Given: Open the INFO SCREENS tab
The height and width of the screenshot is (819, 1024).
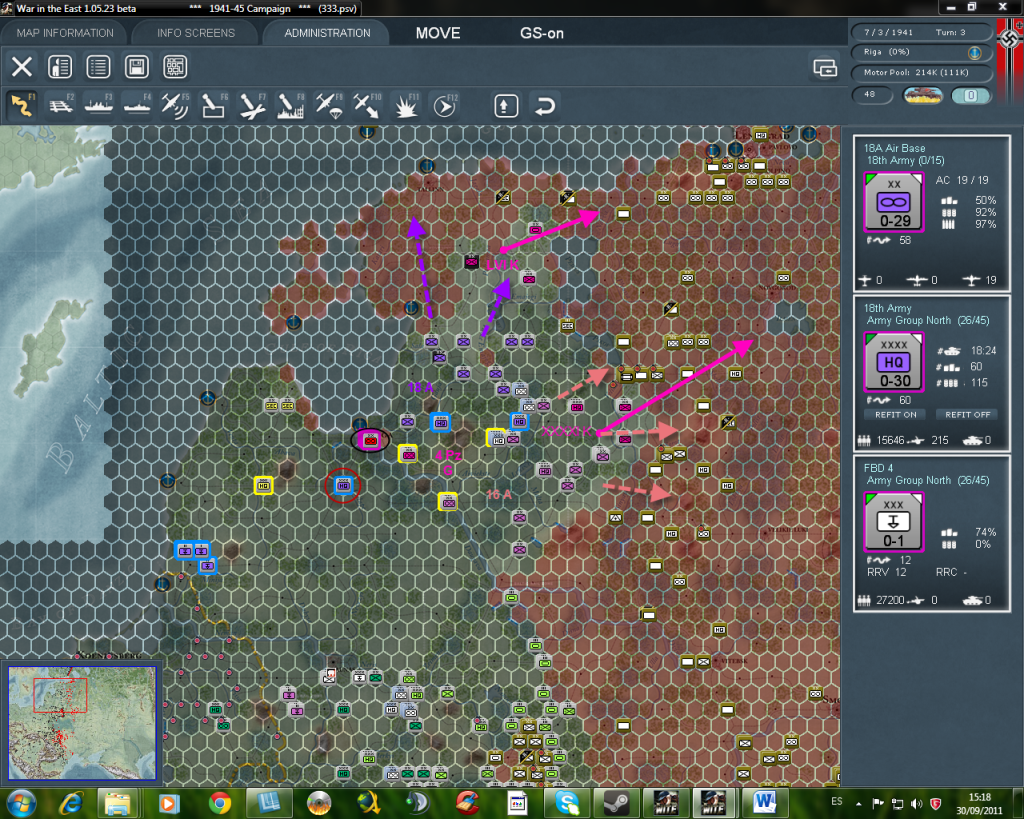Looking at the screenshot, I should click(196, 33).
